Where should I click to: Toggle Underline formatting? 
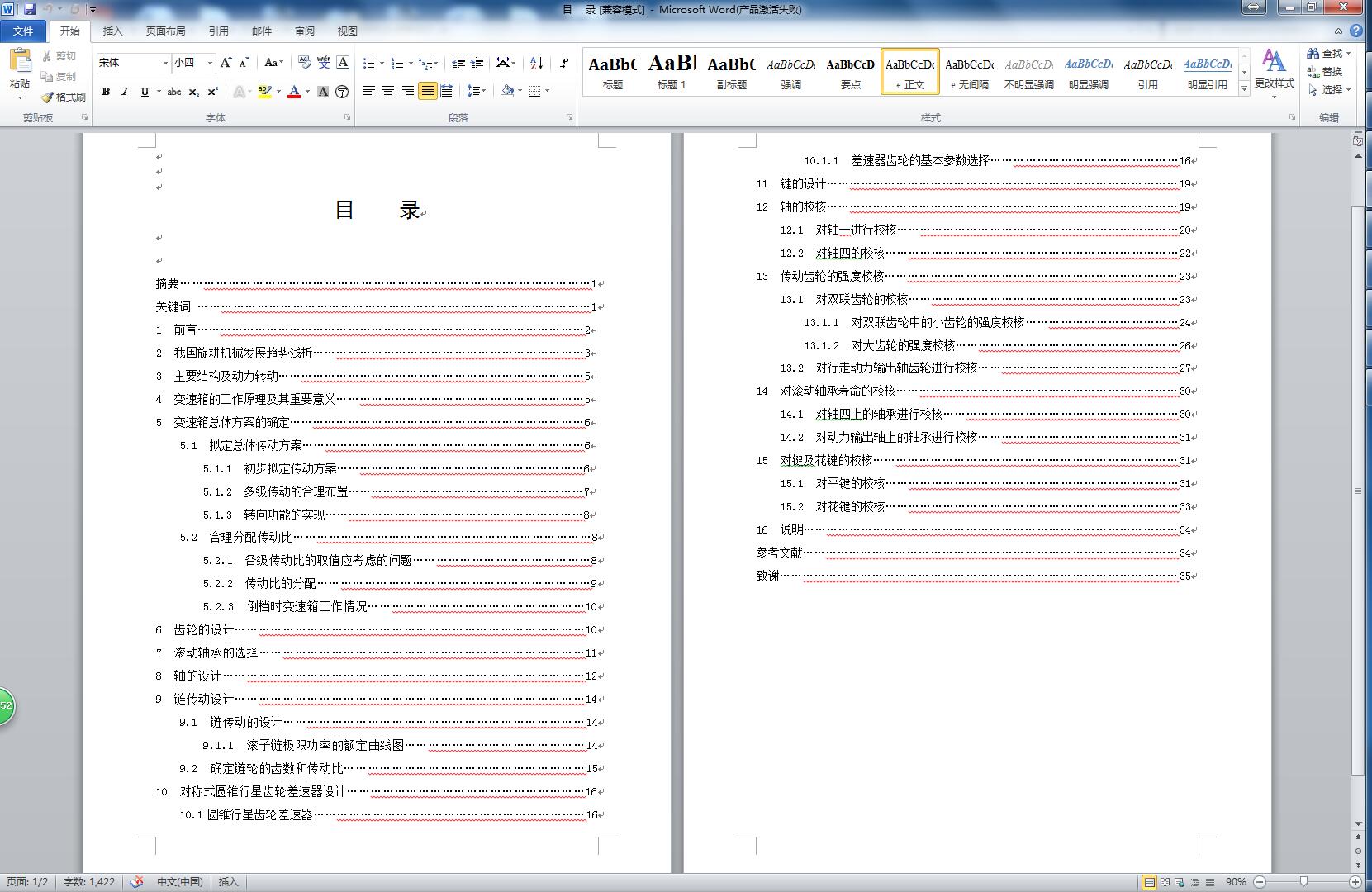(x=145, y=92)
